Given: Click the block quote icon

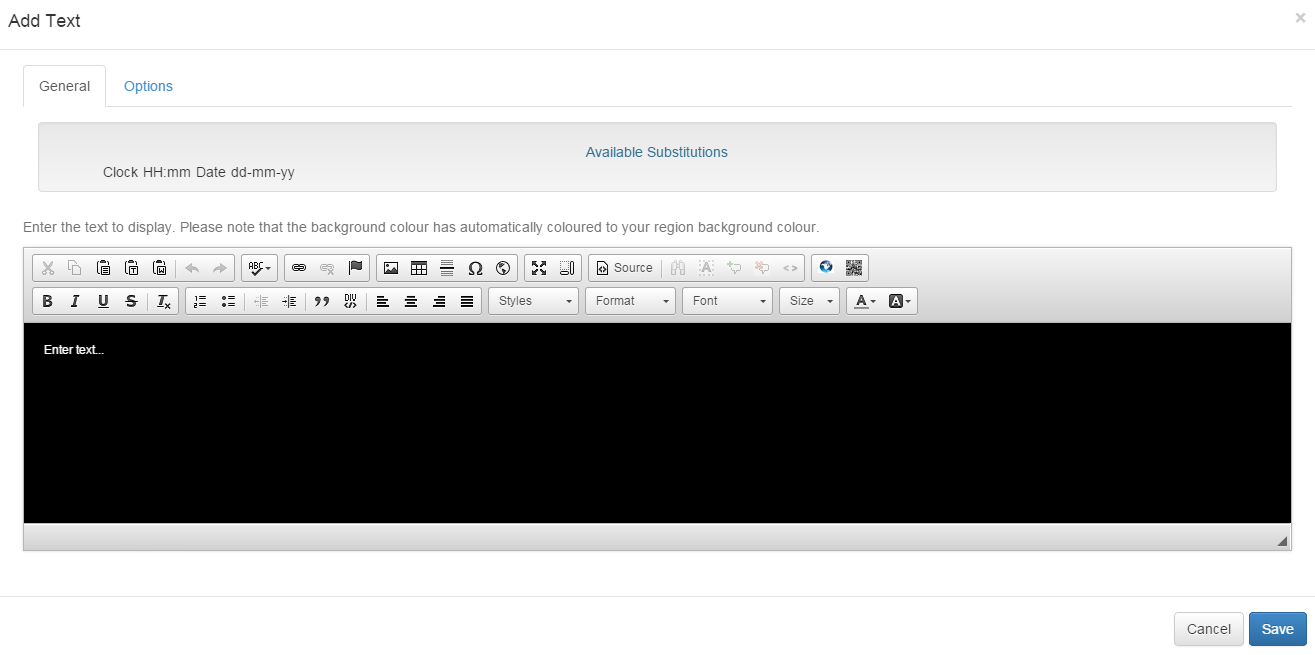Looking at the screenshot, I should pos(322,301).
